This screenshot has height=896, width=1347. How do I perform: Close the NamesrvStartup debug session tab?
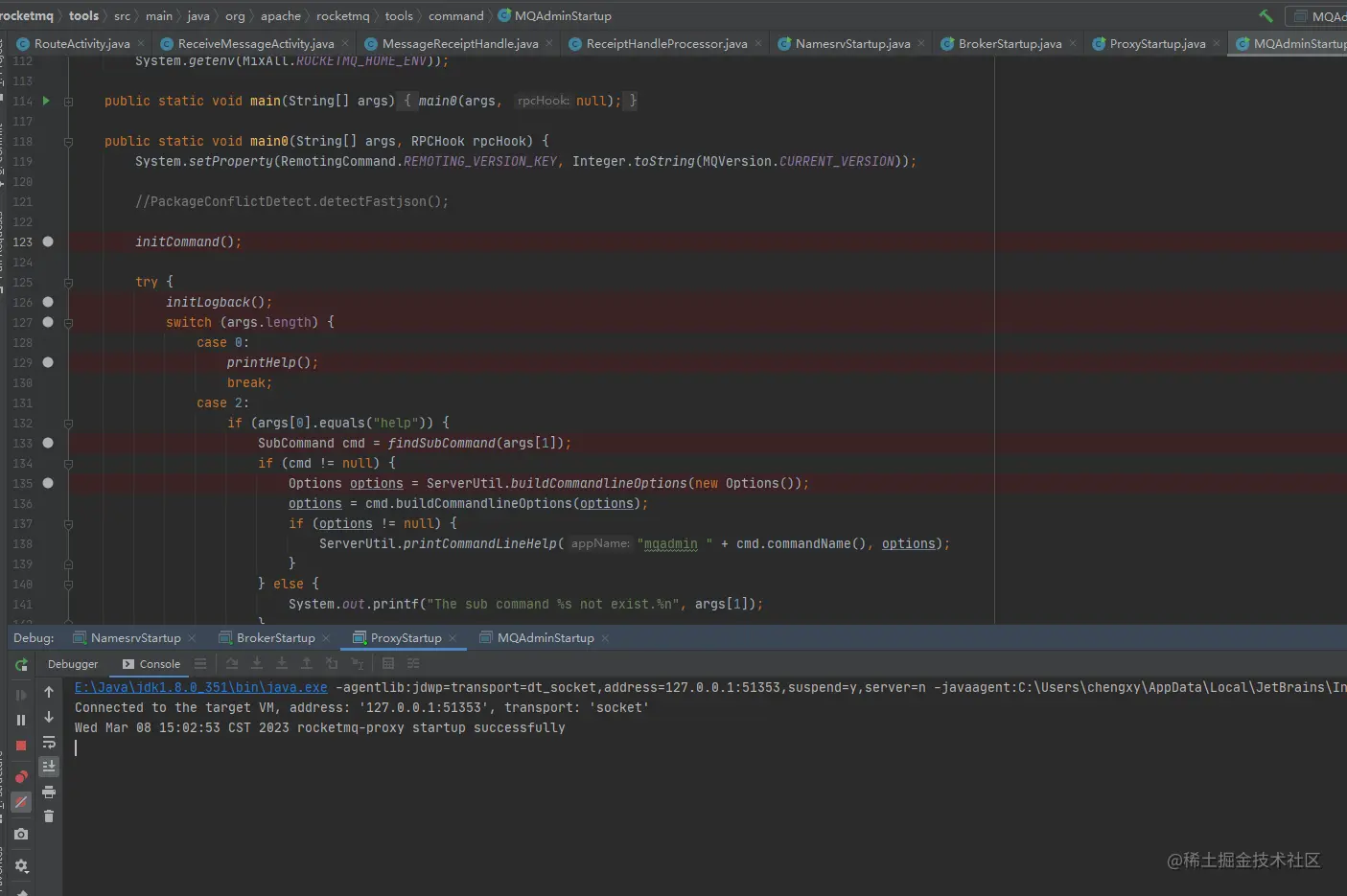point(192,638)
